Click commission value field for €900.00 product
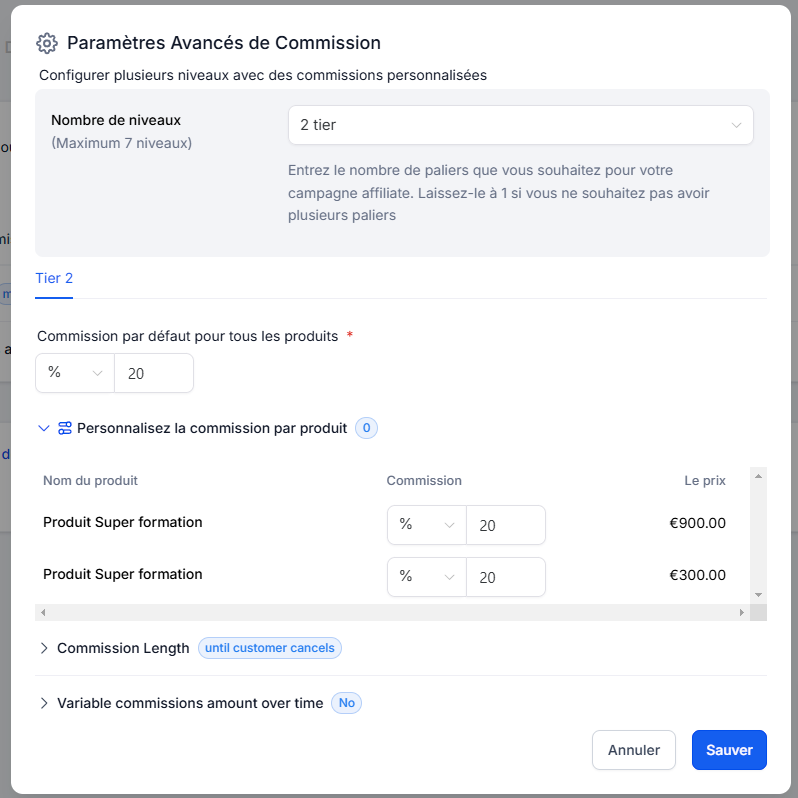This screenshot has width=798, height=798. [x=506, y=525]
